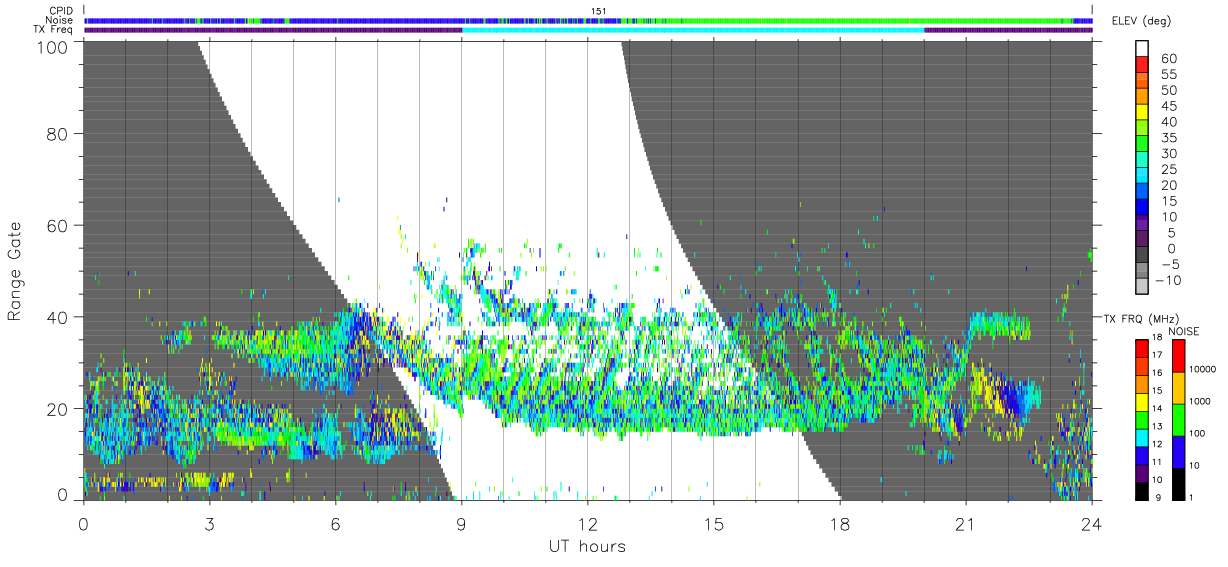The image size is (1228, 567).
Task: Click the 16 label on TX FRQ legend
Action: click(1159, 373)
